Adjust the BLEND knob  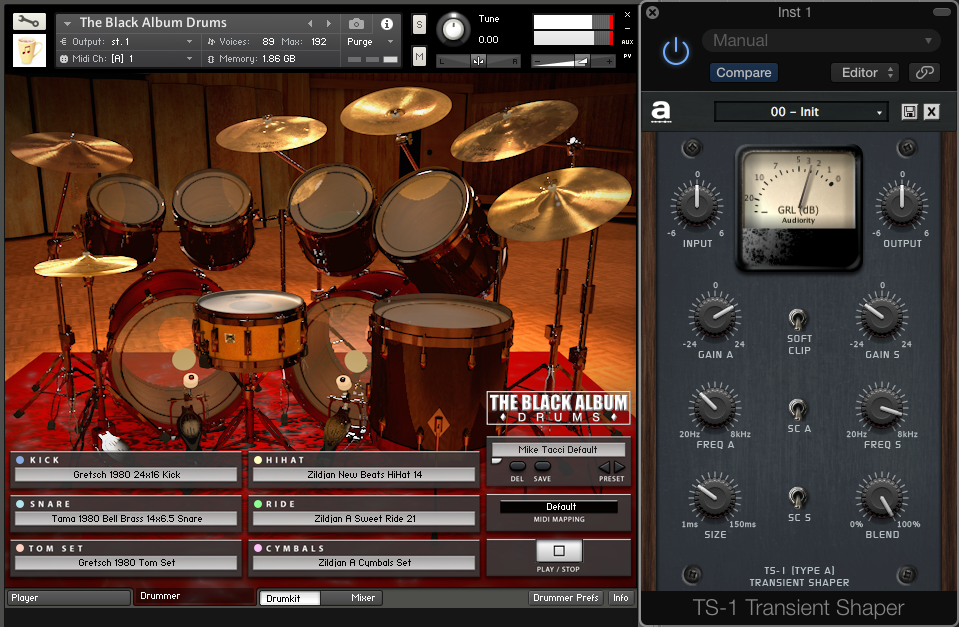[882, 497]
